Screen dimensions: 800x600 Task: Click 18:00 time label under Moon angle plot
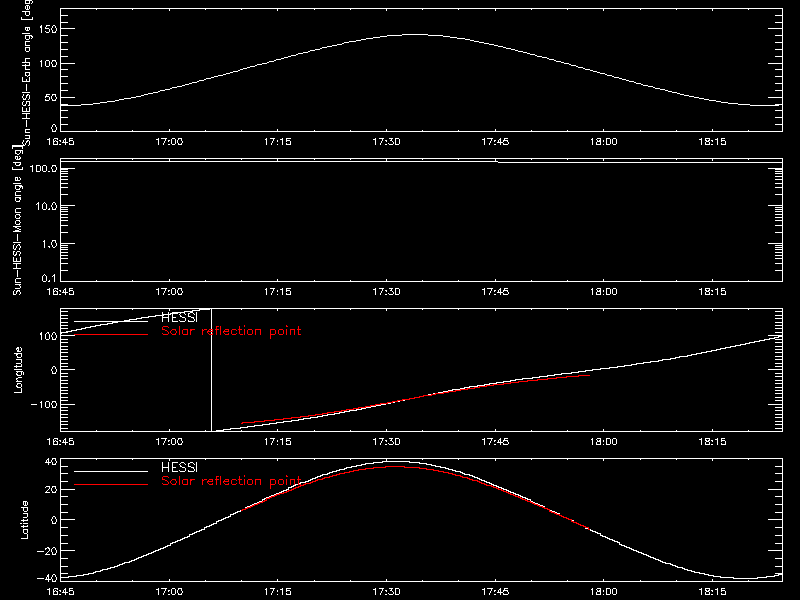pos(604,291)
